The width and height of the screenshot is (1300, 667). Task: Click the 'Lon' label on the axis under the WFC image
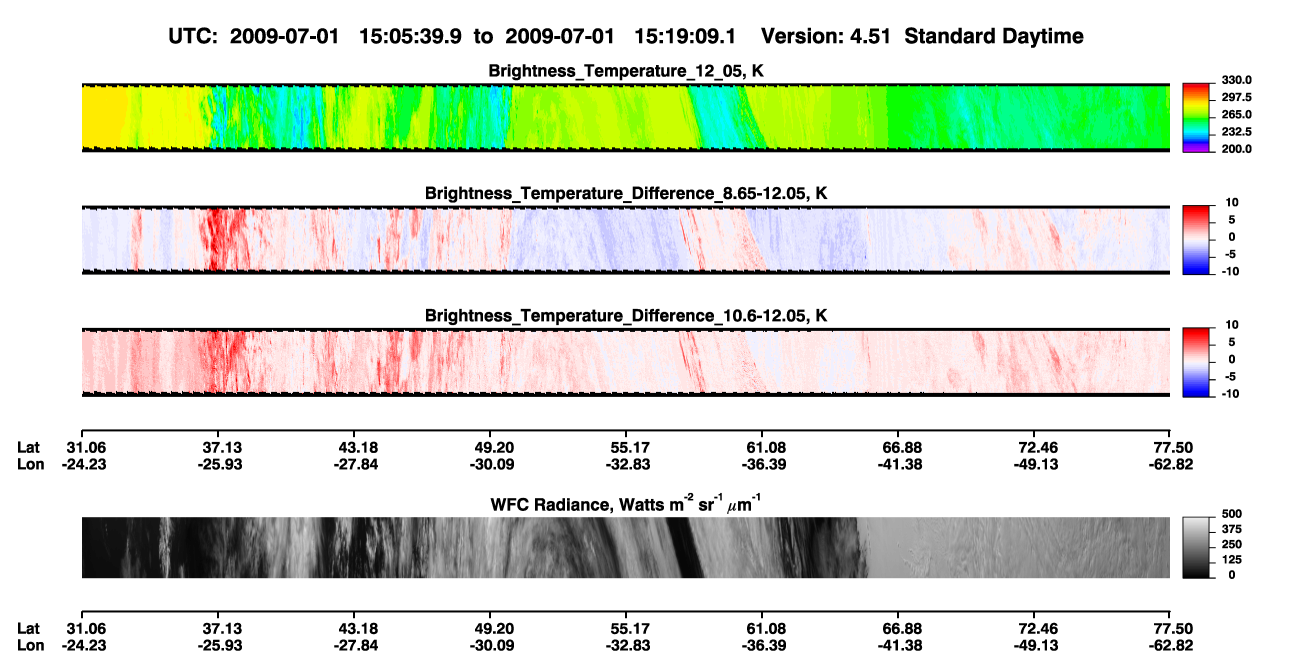(30, 644)
